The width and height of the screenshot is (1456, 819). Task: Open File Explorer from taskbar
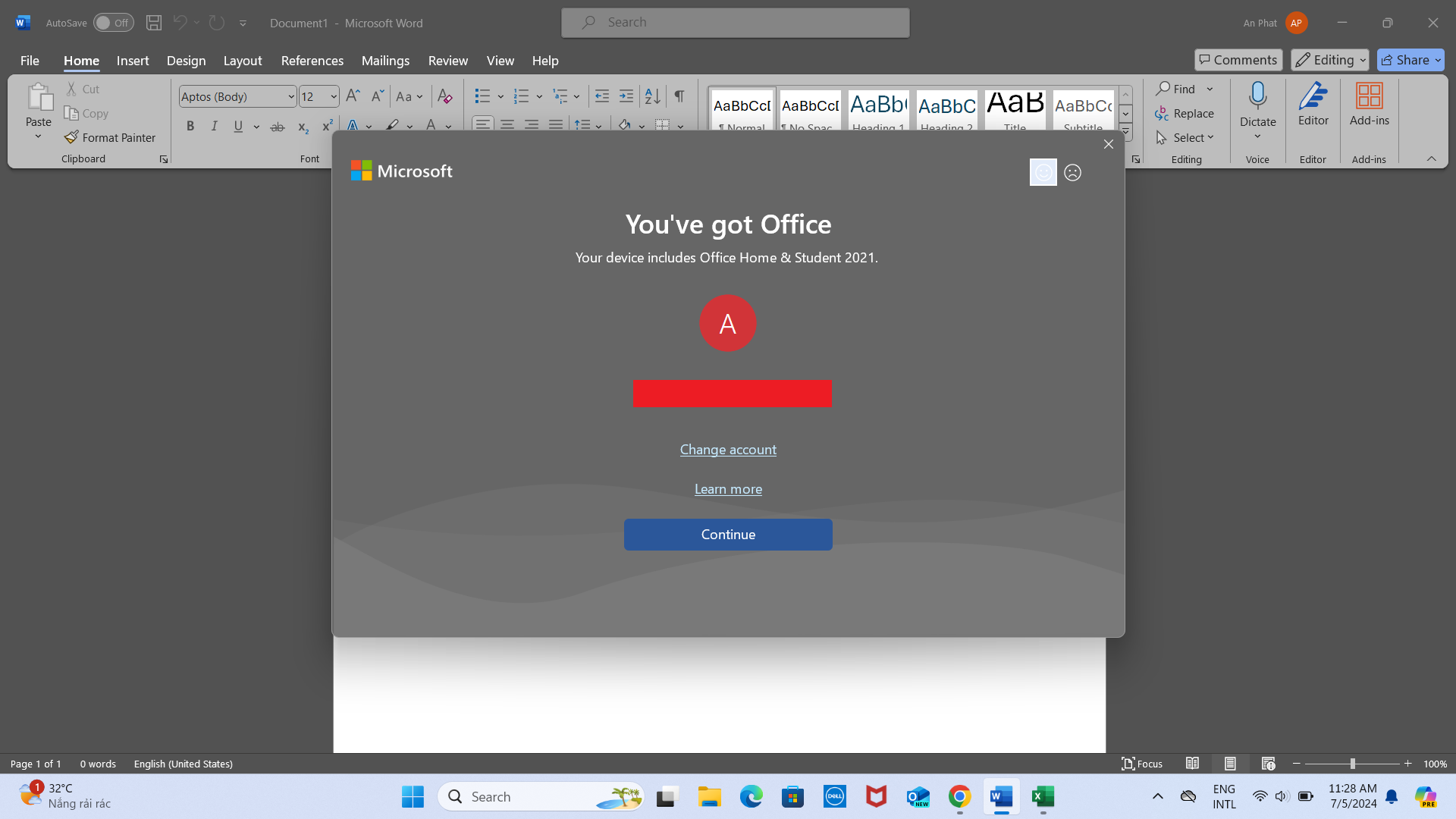click(710, 796)
